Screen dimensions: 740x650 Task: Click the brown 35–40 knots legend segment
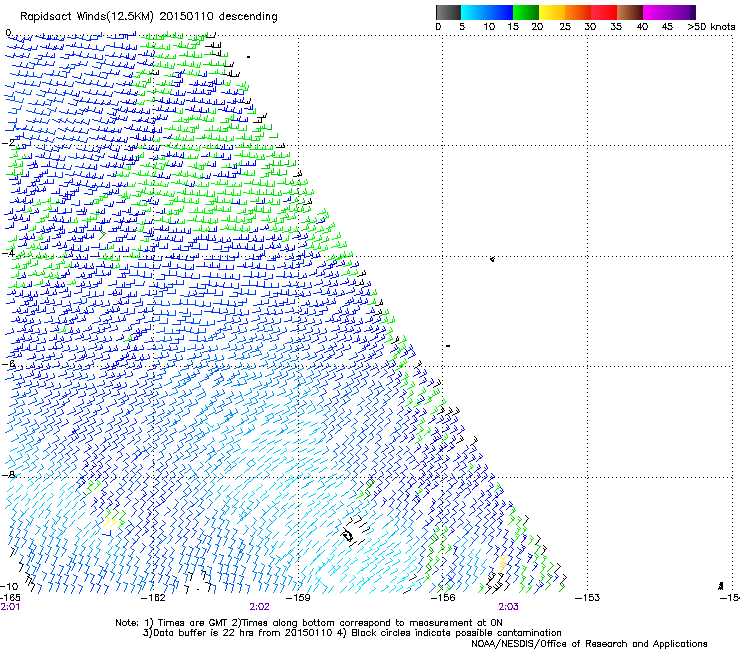click(x=630, y=12)
